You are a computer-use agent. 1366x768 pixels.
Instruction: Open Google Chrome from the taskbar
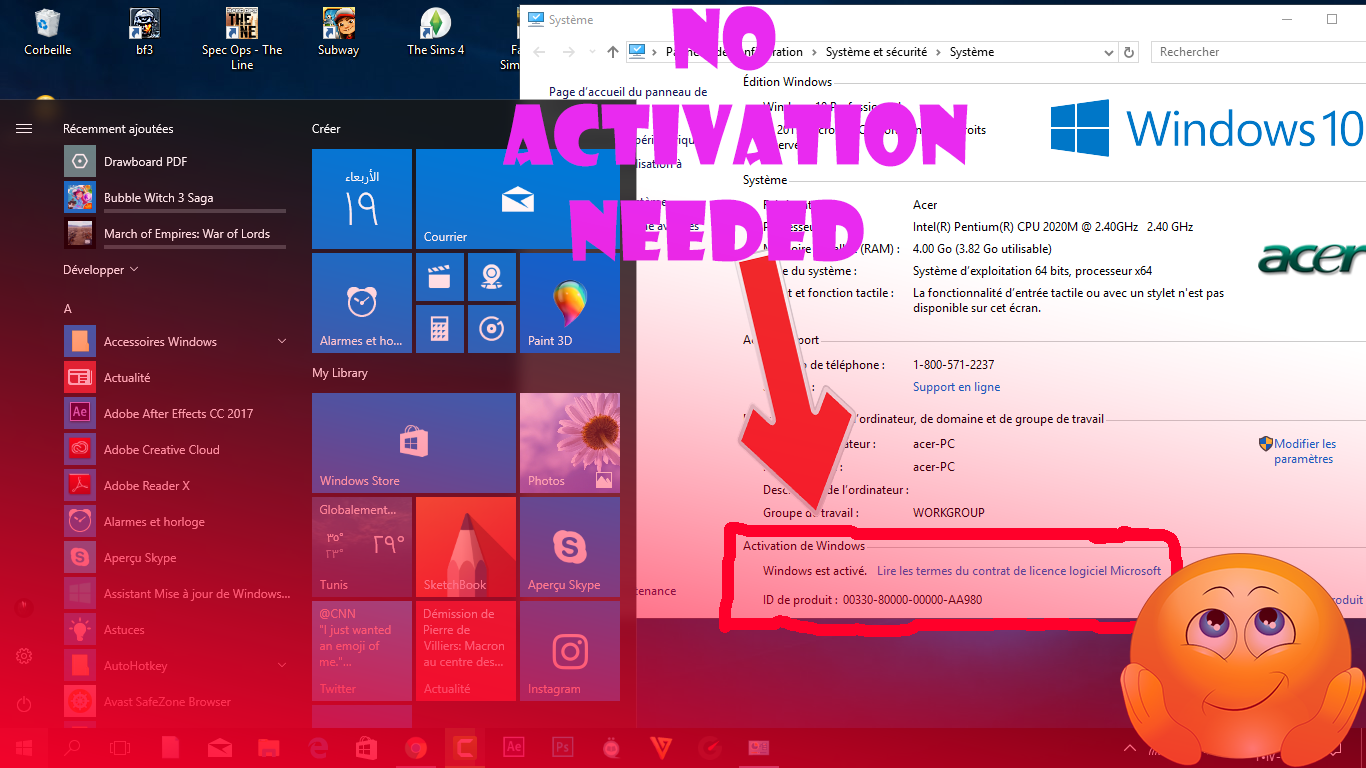(x=416, y=748)
